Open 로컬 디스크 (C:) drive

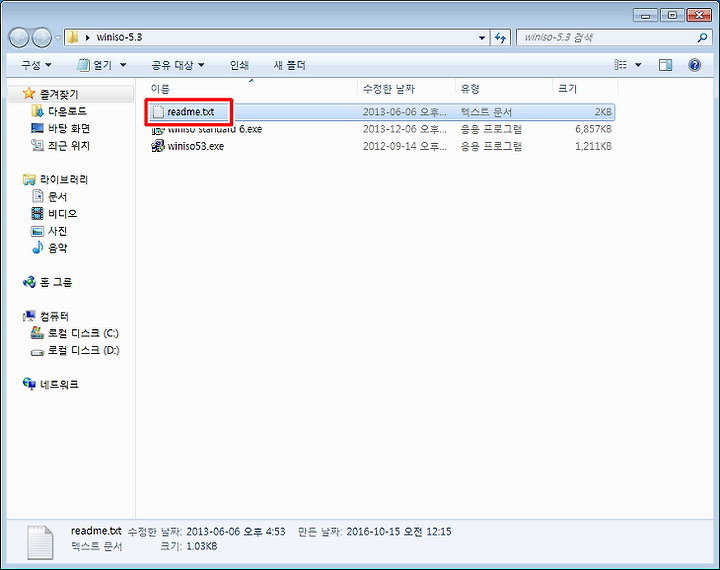tap(83, 333)
